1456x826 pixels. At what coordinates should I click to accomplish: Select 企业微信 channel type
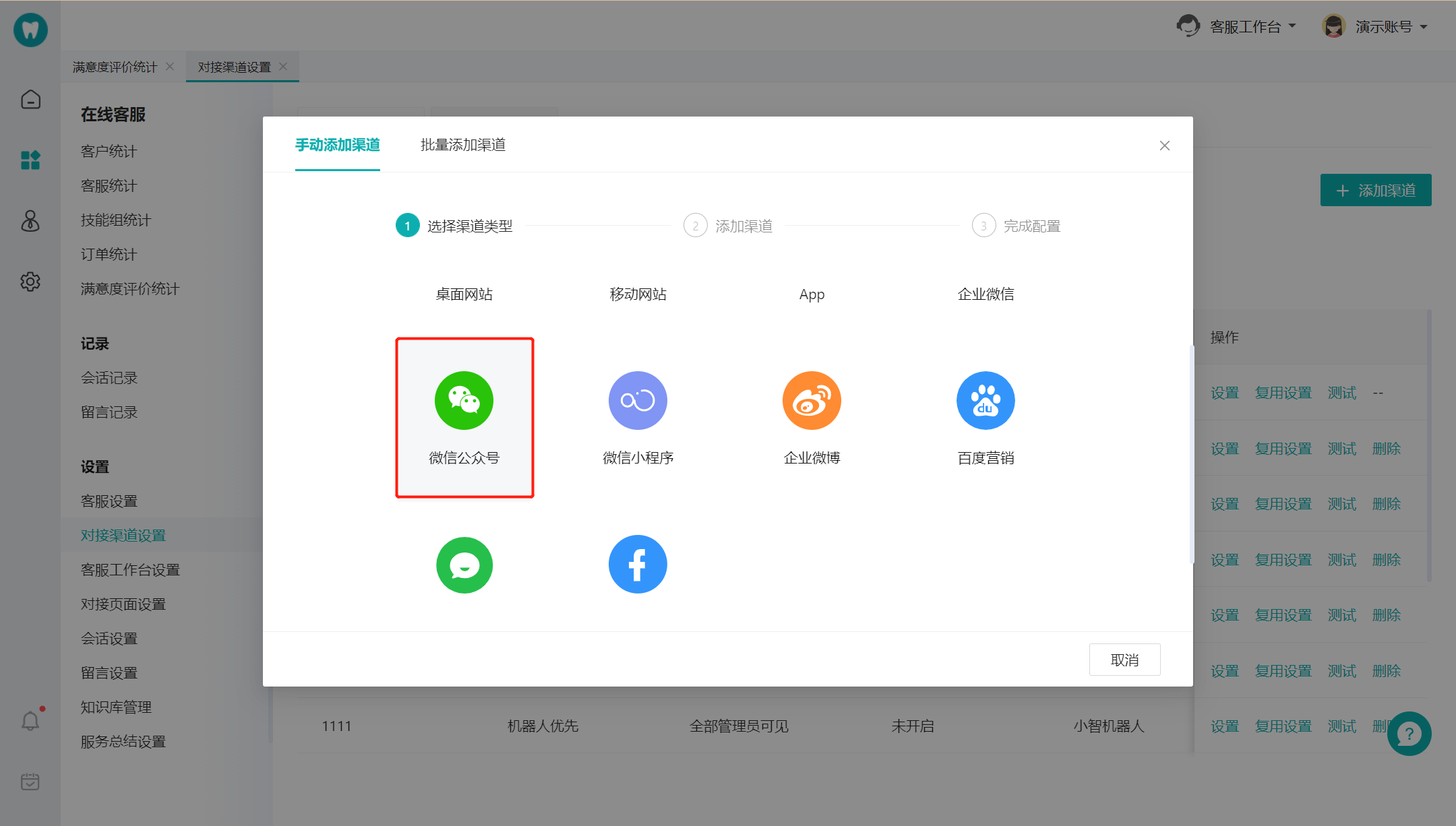(x=985, y=294)
